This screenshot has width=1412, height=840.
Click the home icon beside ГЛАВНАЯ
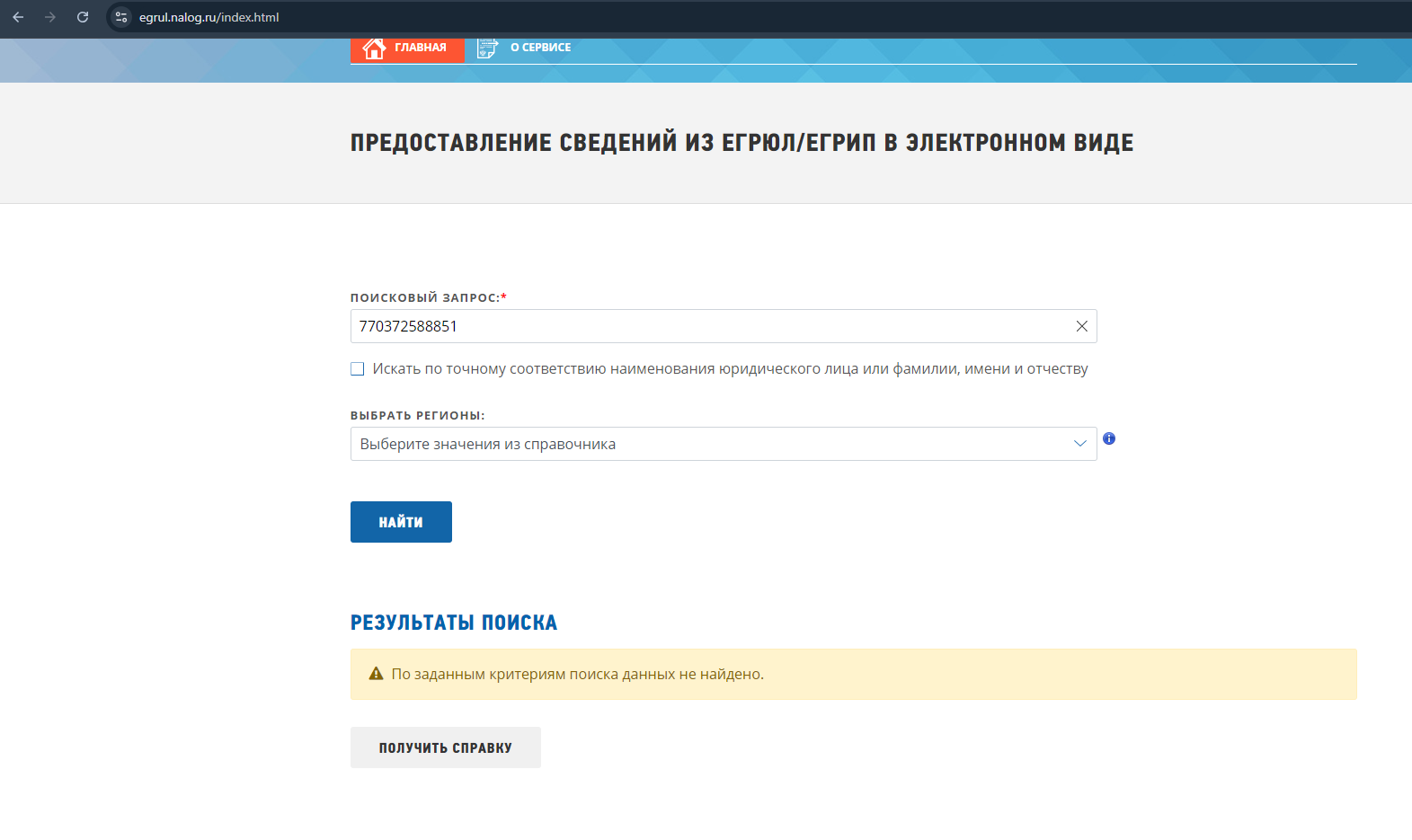[x=374, y=48]
